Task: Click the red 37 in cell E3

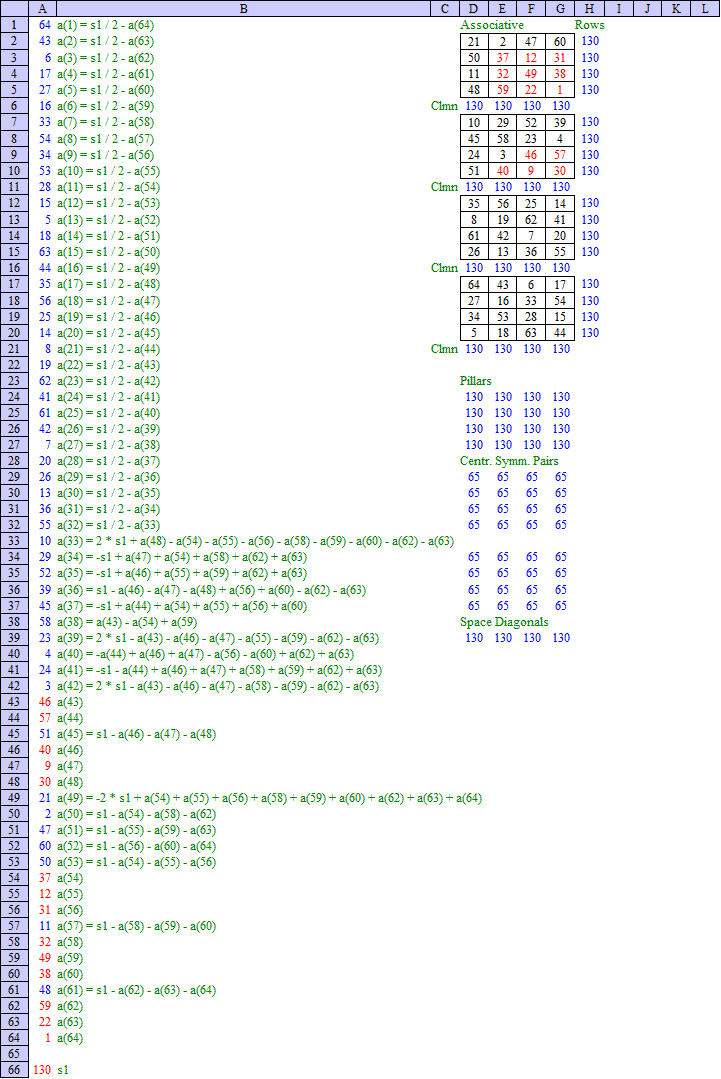Action: pos(503,58)
